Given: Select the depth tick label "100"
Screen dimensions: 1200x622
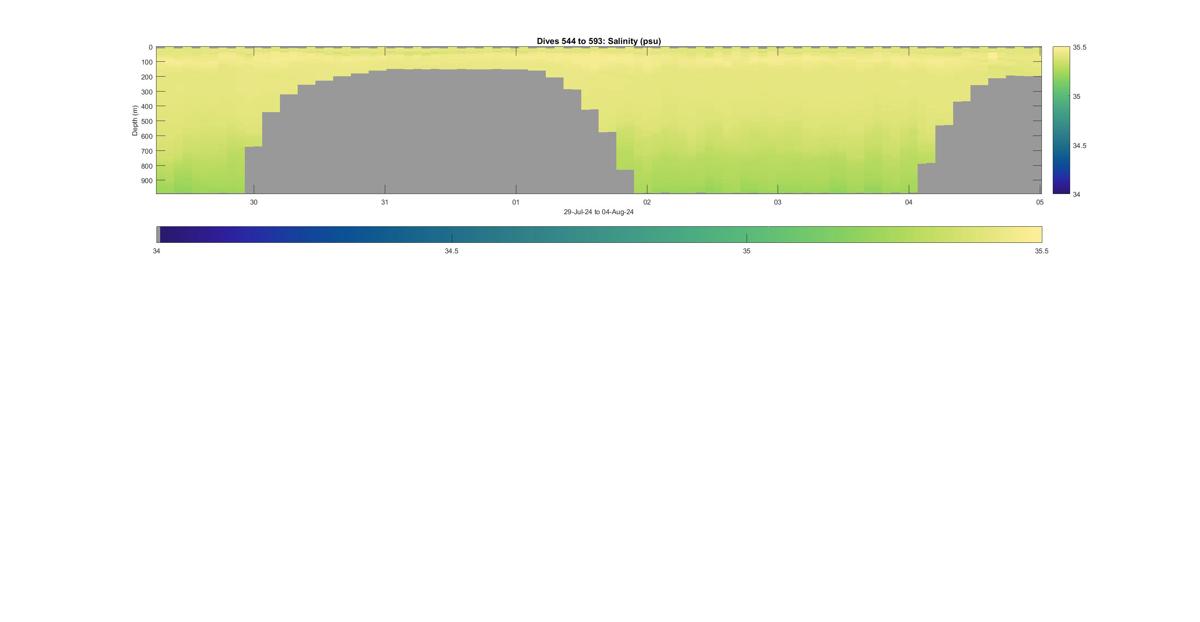Looking at the screenshot, I should [146, 62].
